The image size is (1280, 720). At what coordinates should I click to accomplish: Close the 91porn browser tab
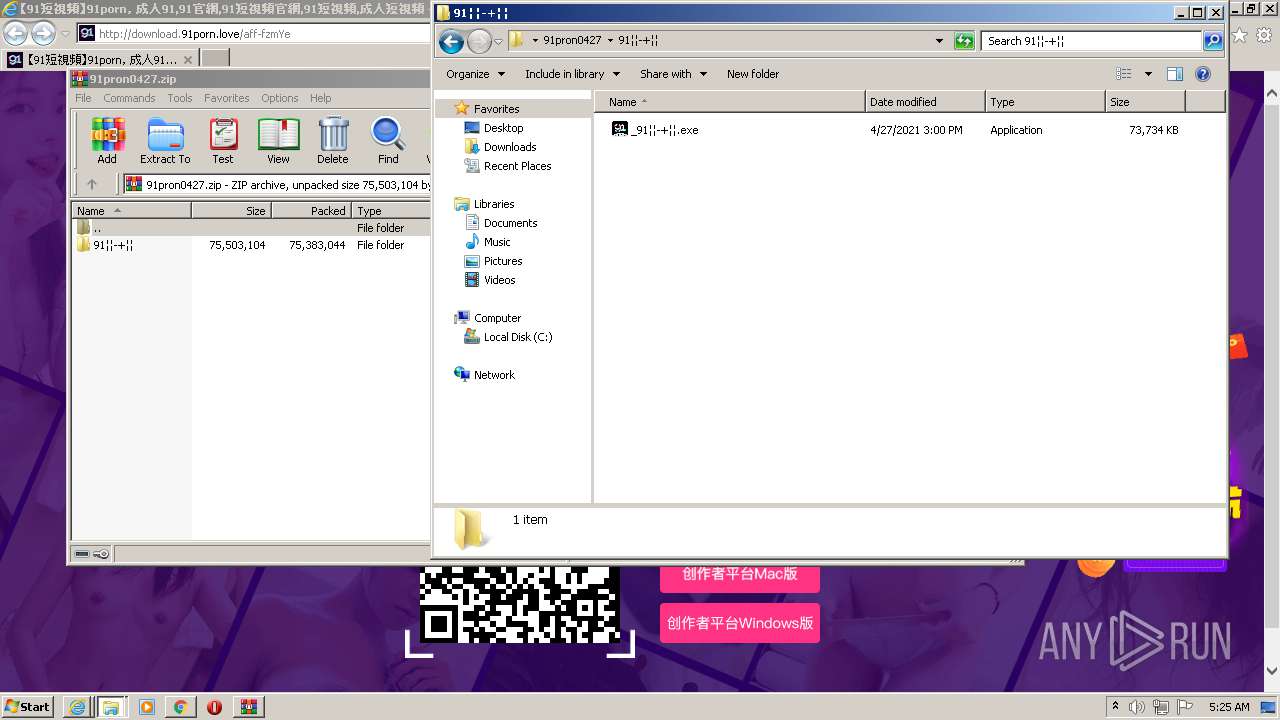point(186,60)
